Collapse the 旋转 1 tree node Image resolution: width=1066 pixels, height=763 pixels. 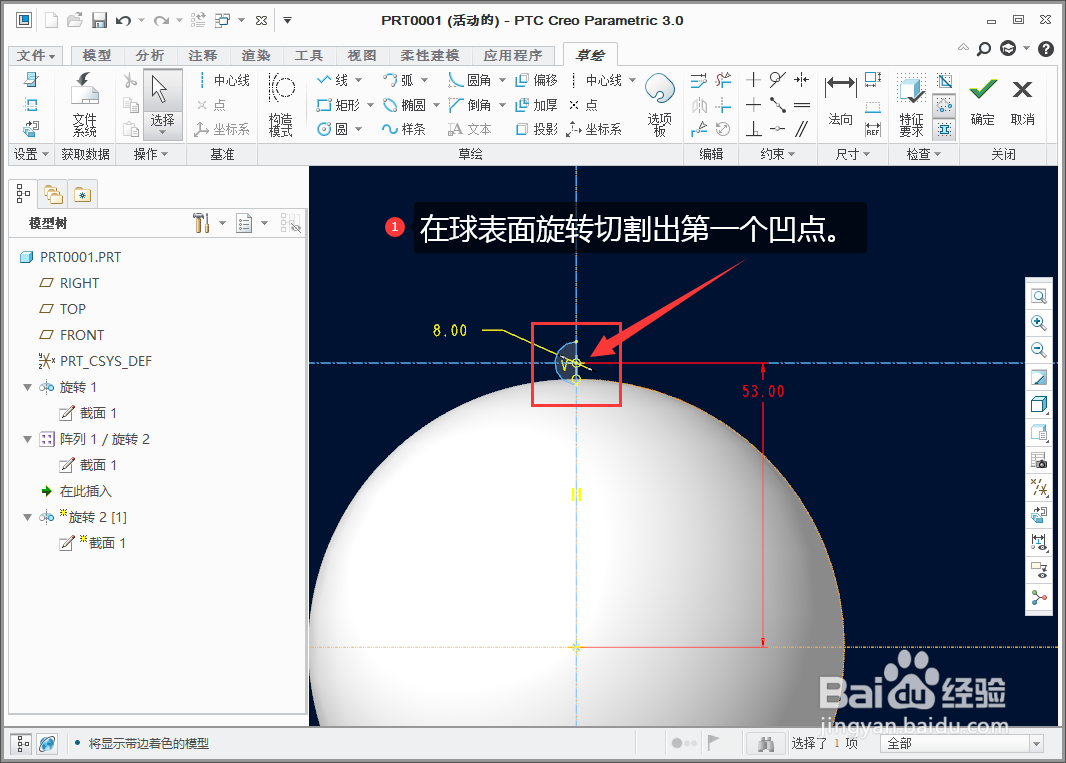(28, 388)
